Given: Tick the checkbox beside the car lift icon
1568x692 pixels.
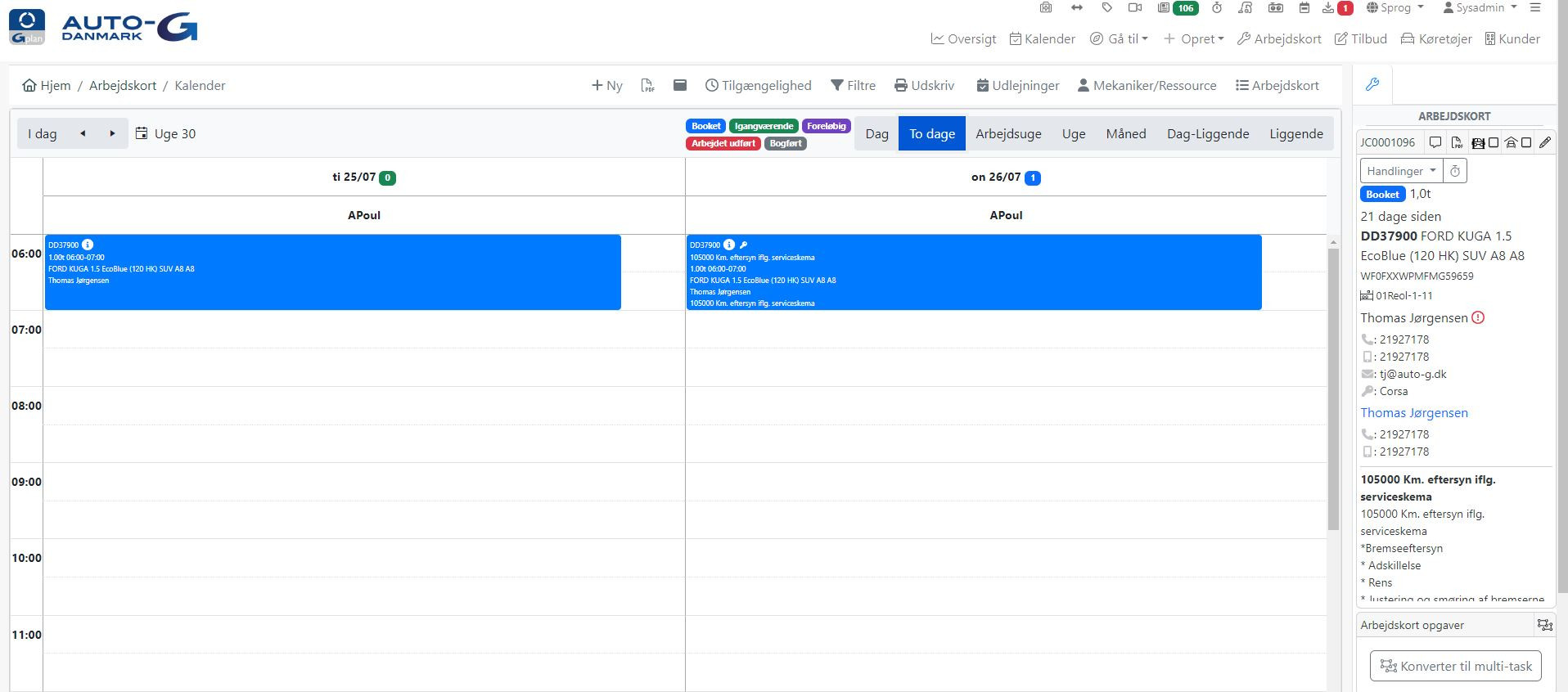Looking at the screenshot, I should [x=1494, y=142].
